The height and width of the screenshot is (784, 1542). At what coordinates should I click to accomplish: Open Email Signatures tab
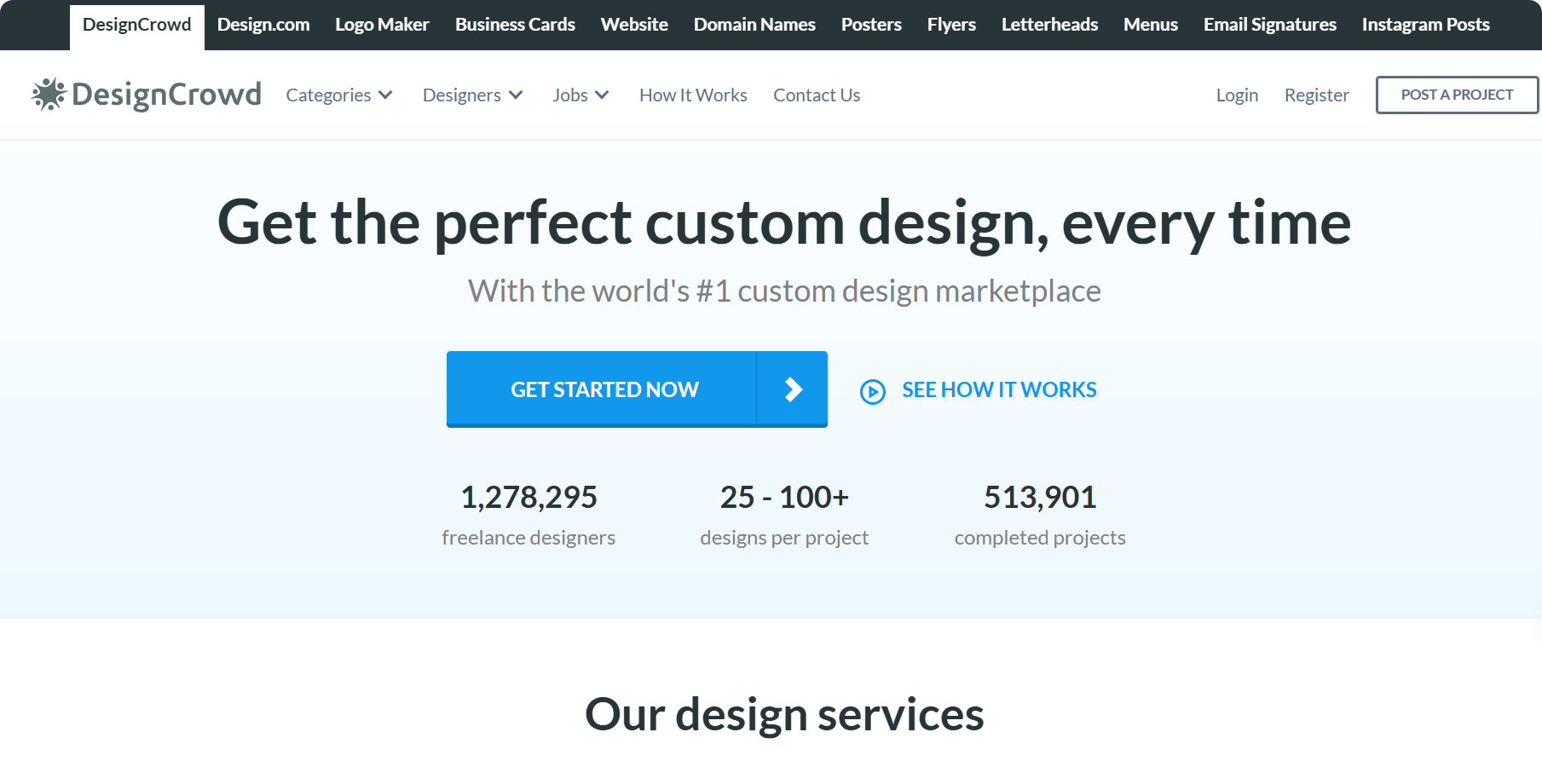pyautogui.click(x=1270, y=25)
